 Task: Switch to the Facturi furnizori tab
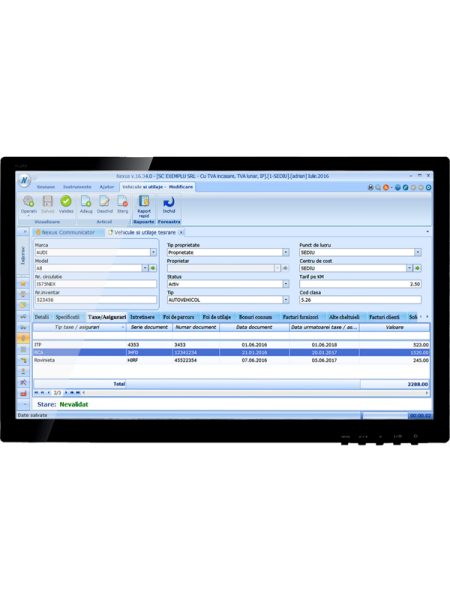(300, 317)
